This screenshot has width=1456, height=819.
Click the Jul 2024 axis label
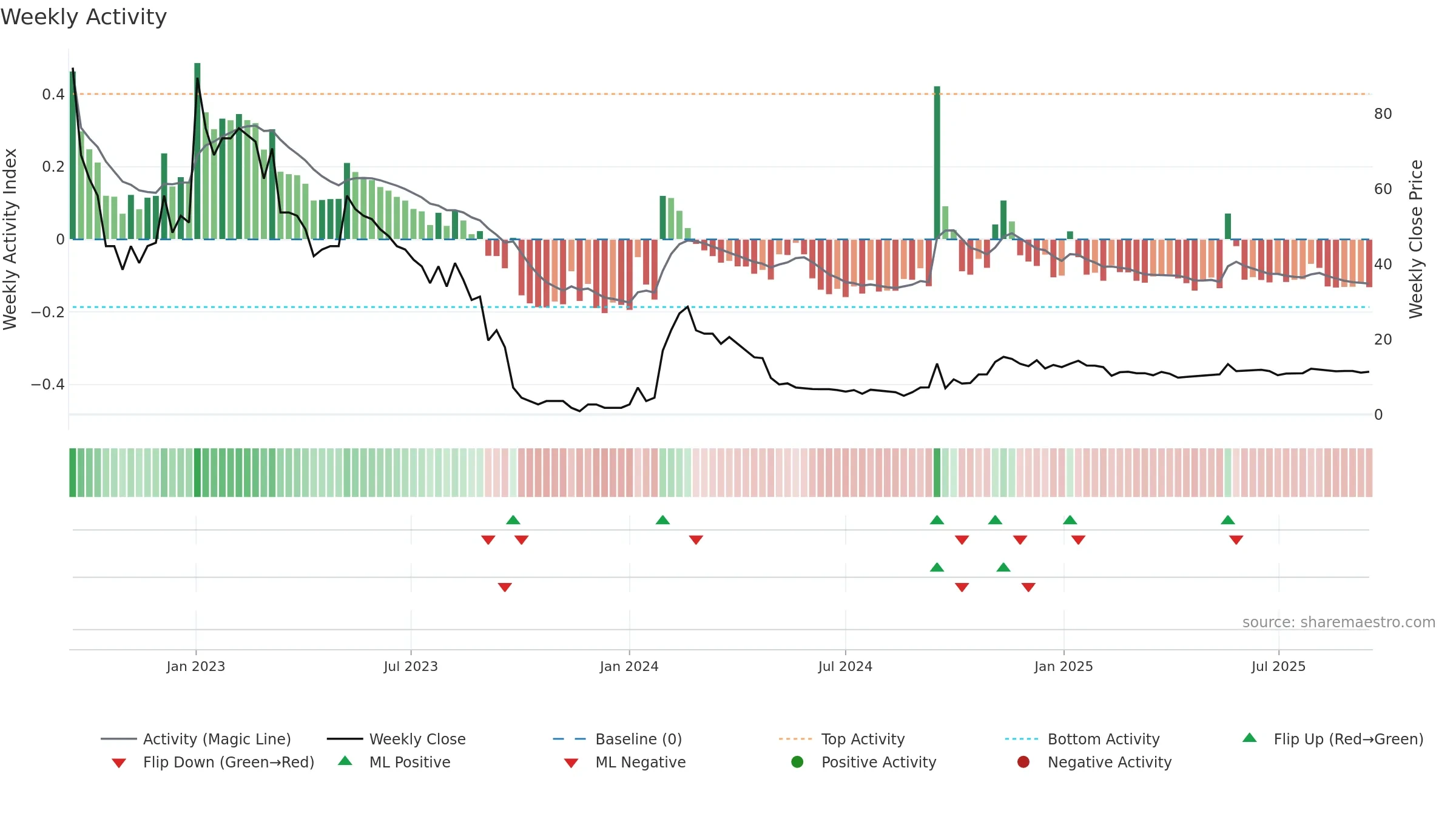tap(845, 666)
